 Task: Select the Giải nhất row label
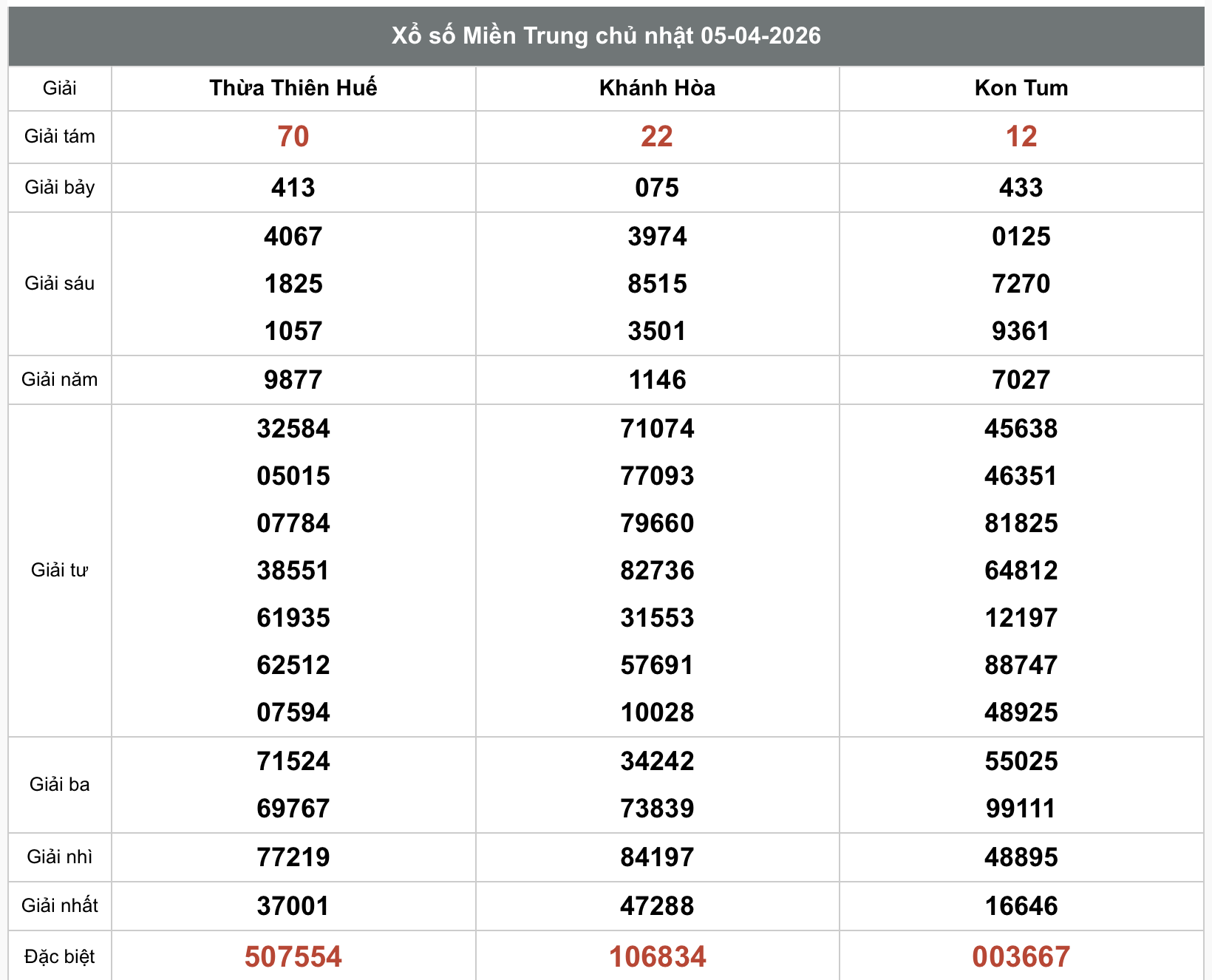[59, 905]
